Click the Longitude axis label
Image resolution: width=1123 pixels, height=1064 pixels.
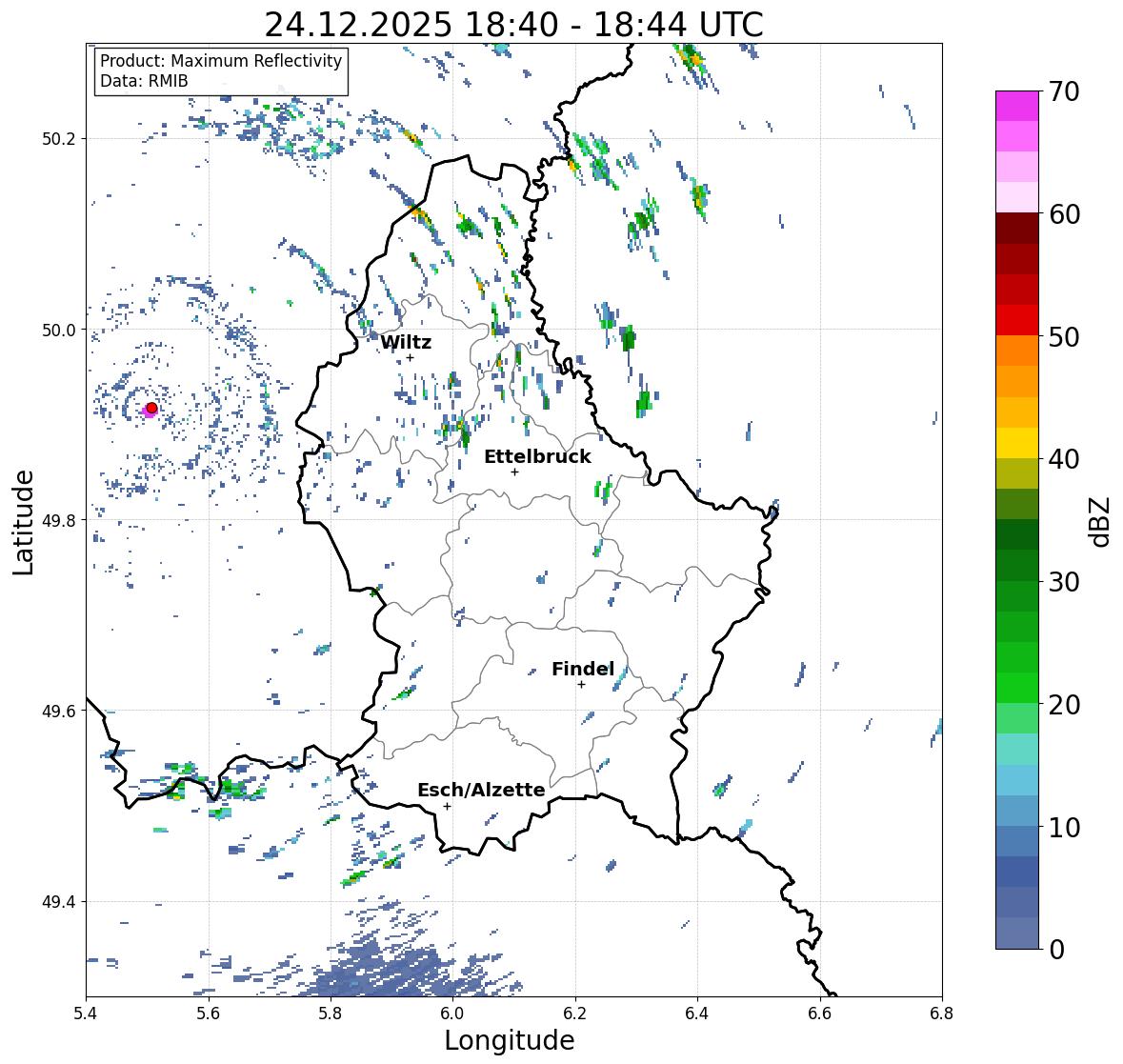point(510,1040)
